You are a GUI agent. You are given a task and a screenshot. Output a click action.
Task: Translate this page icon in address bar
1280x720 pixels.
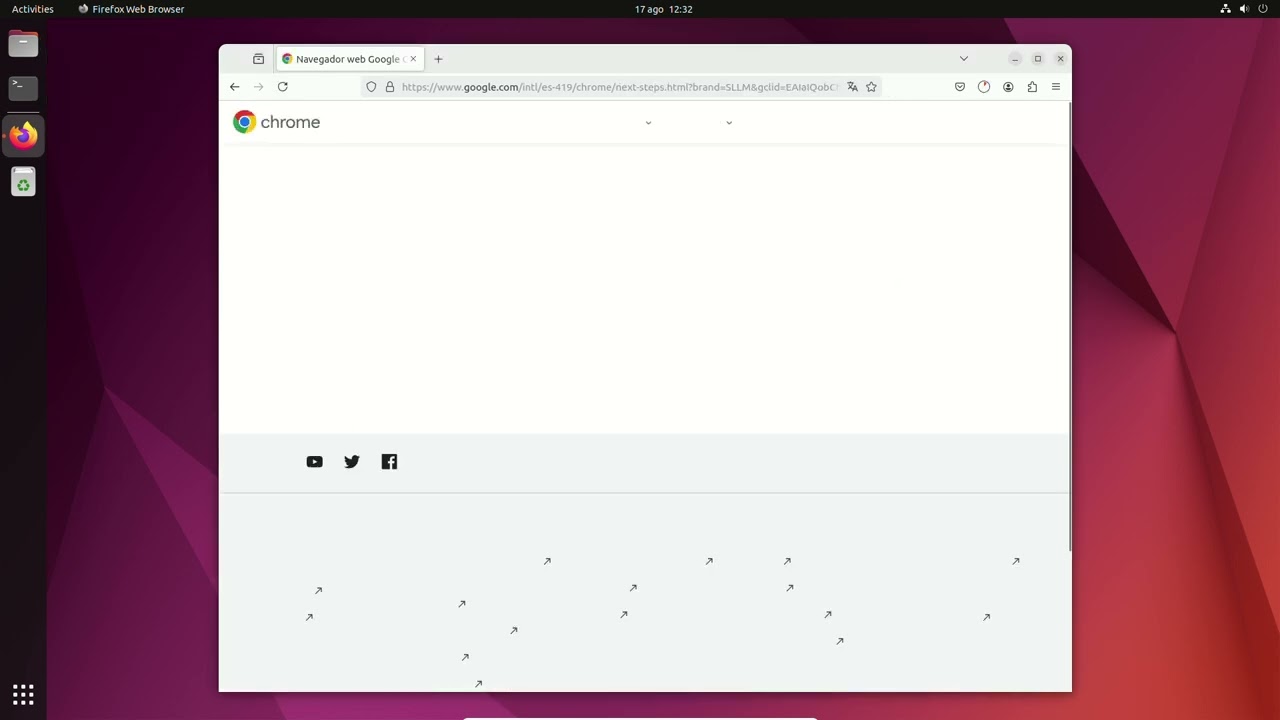(x=852, y=87)
